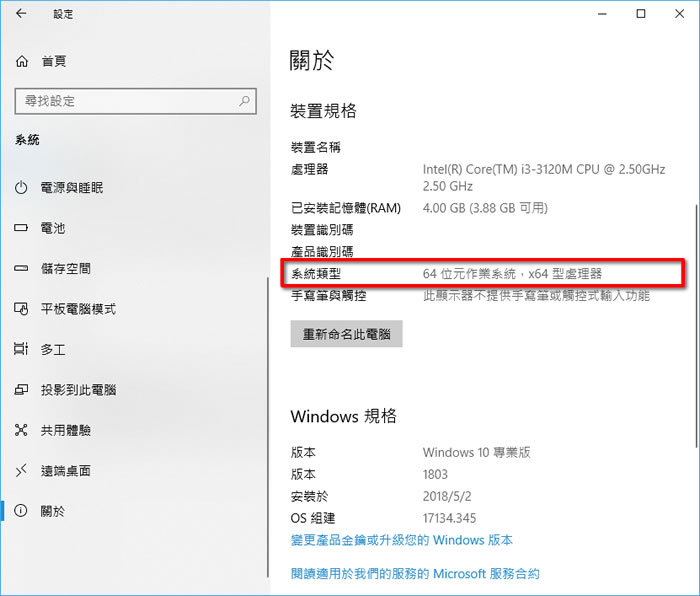Maximize the 設定 window
Screen dimensions: 700x596
pos(641,14)
